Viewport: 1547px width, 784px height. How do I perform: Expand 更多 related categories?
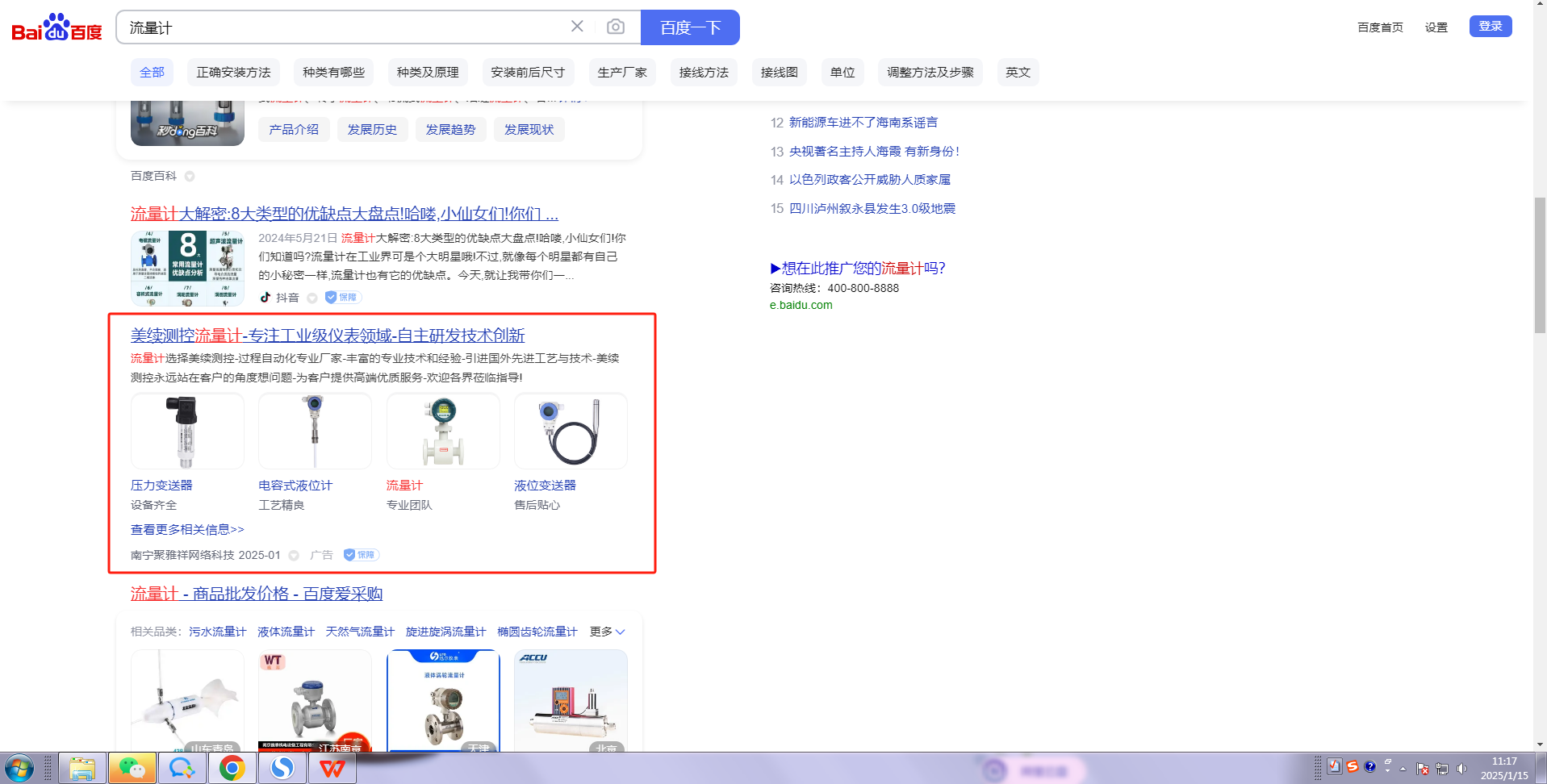click(x=607, y=632)
